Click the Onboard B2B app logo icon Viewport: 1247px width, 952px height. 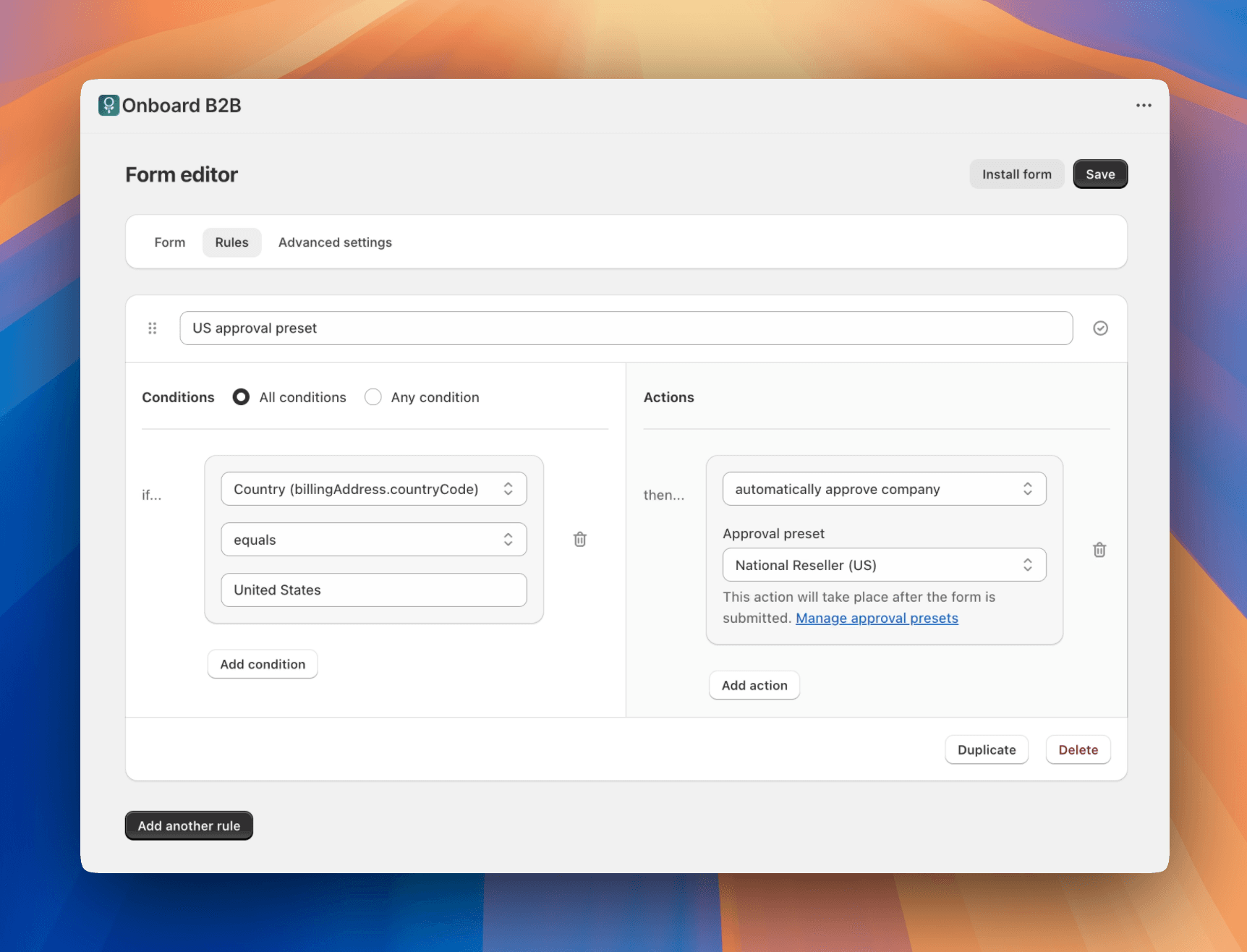(x=107, y=106)
